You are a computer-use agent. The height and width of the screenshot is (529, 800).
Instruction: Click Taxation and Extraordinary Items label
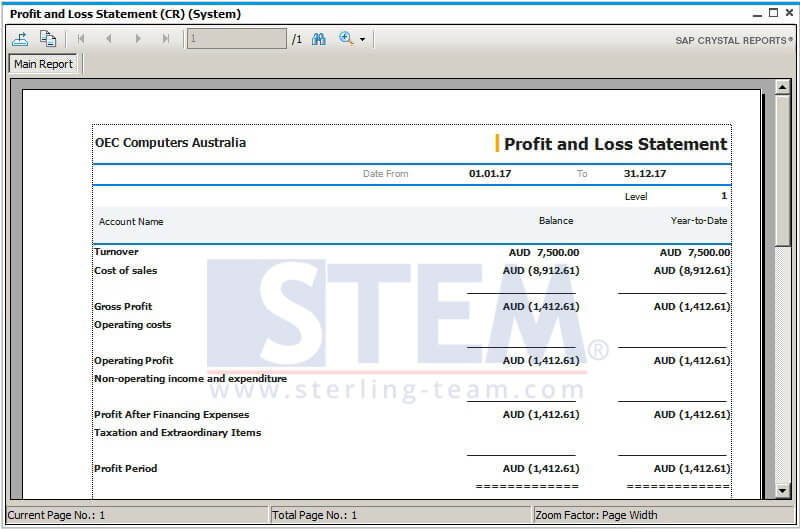pyautogui.click(x=178, y=433)
